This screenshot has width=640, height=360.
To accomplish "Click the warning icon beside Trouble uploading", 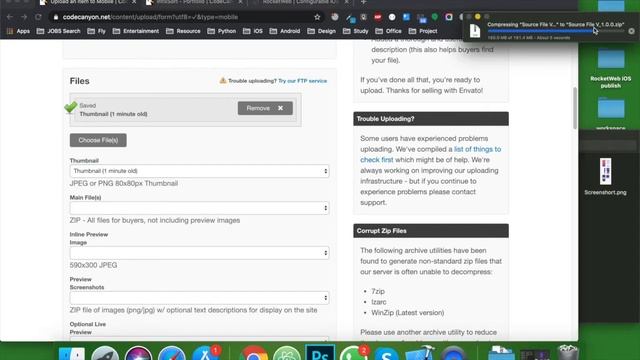I will 223,80.
